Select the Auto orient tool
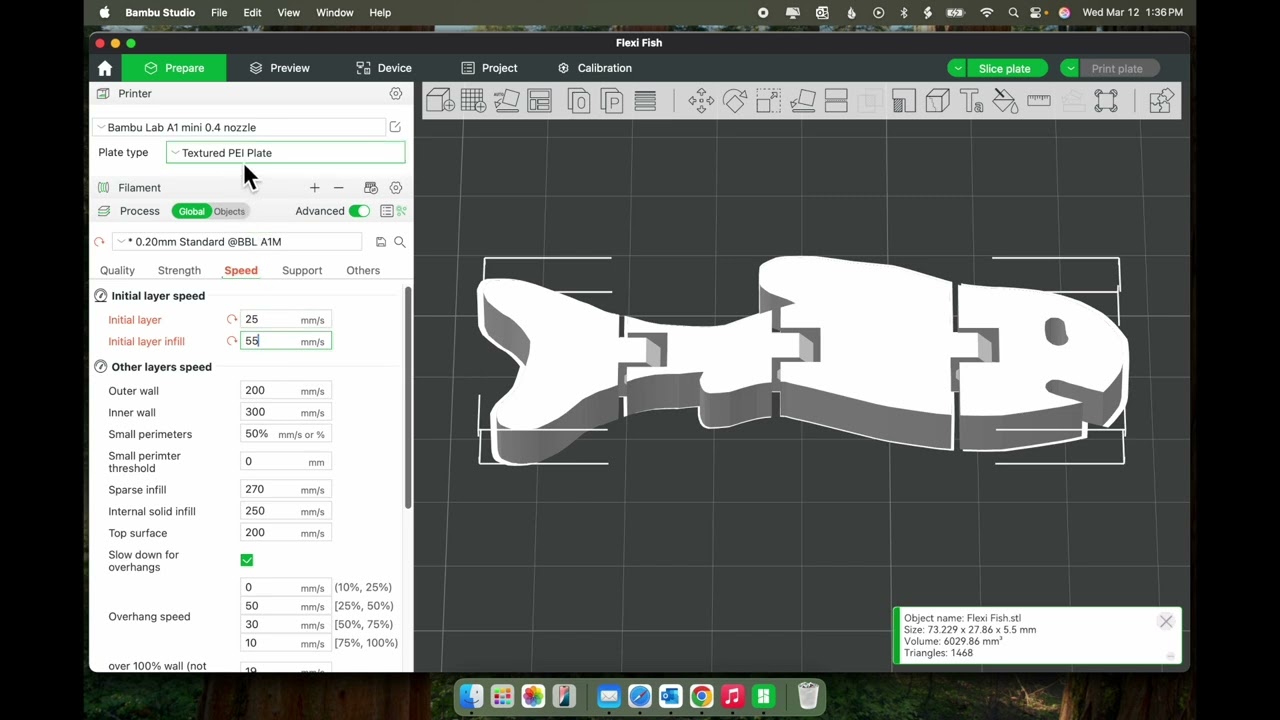1280x720 pixels. [506, 100]
